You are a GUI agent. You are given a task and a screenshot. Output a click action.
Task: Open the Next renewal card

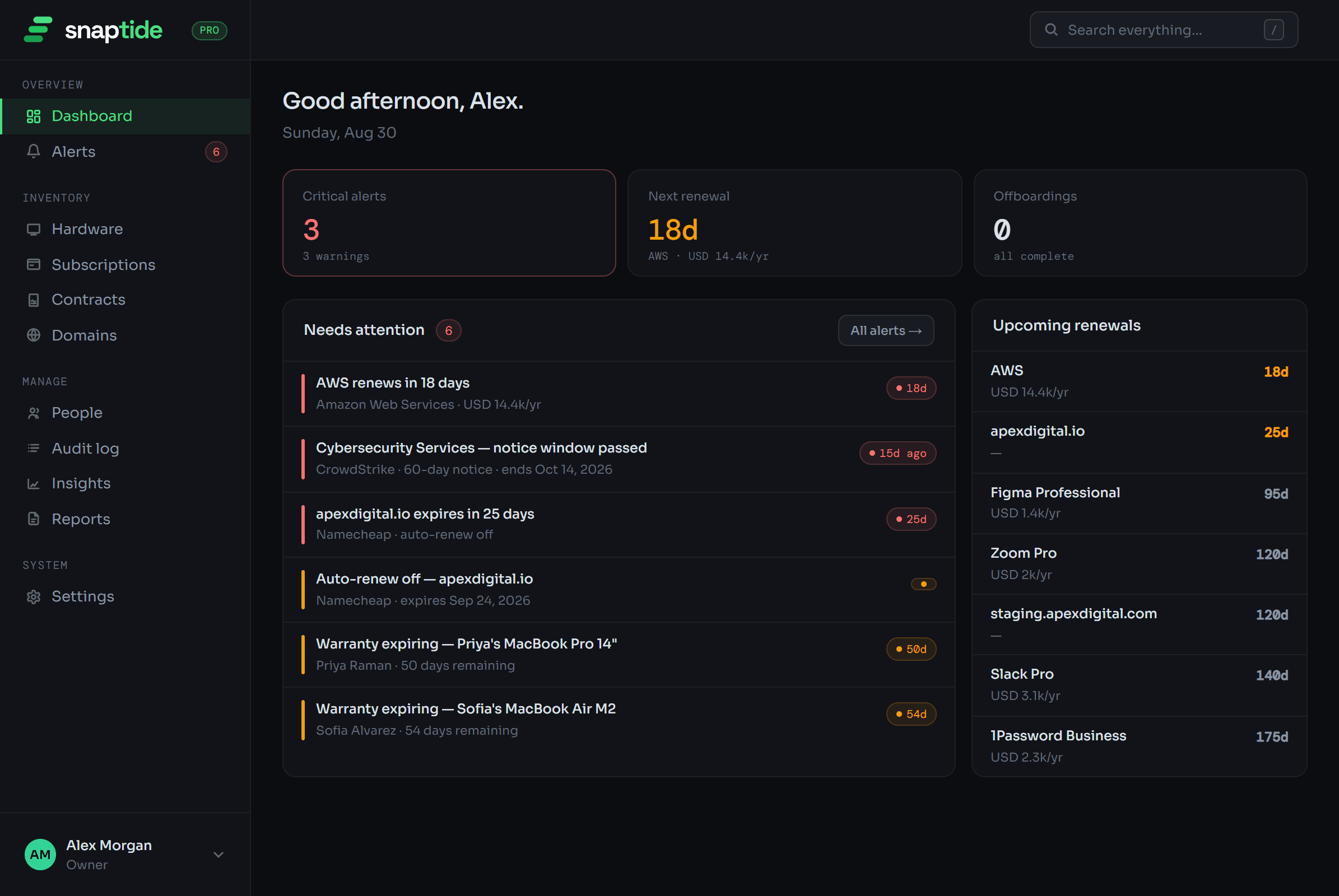[794, 223]
